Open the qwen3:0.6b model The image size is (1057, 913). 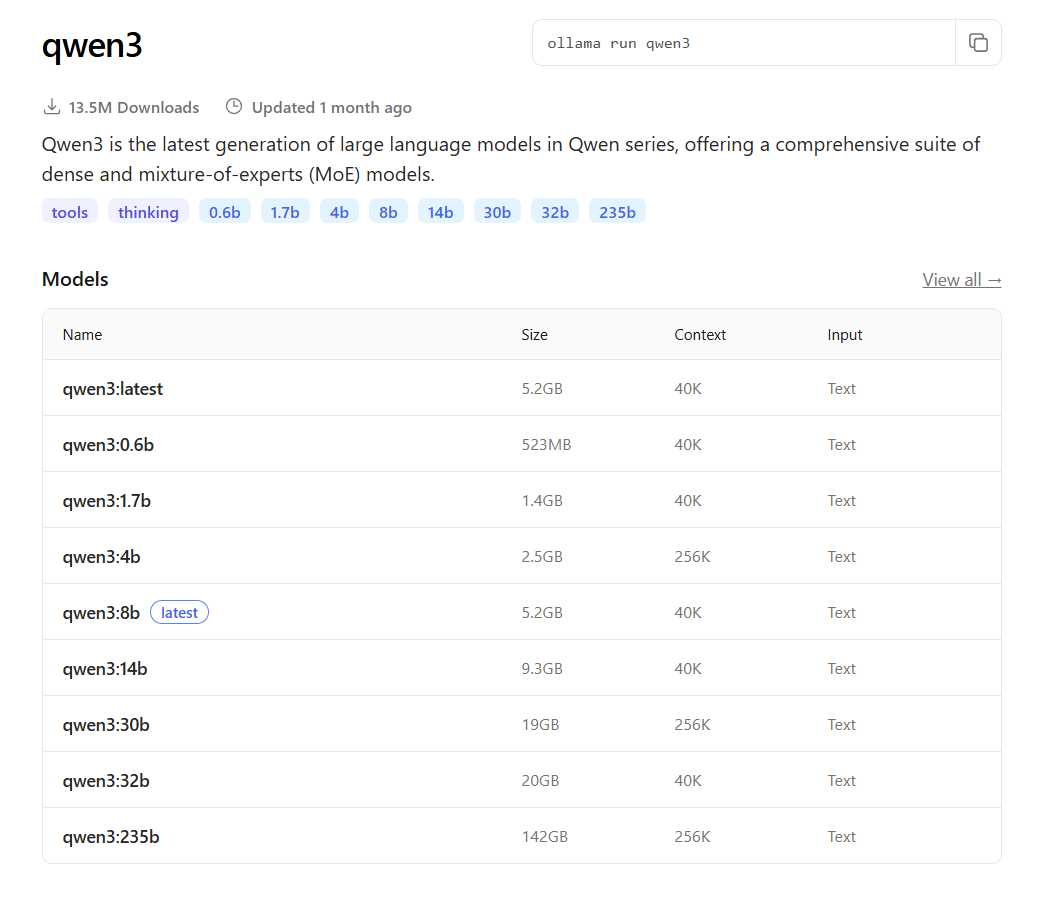108,445
